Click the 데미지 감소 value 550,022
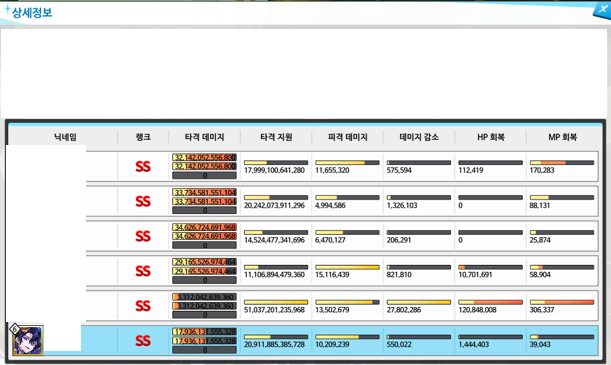Screen dimensions: 611x365 (399, 344)
